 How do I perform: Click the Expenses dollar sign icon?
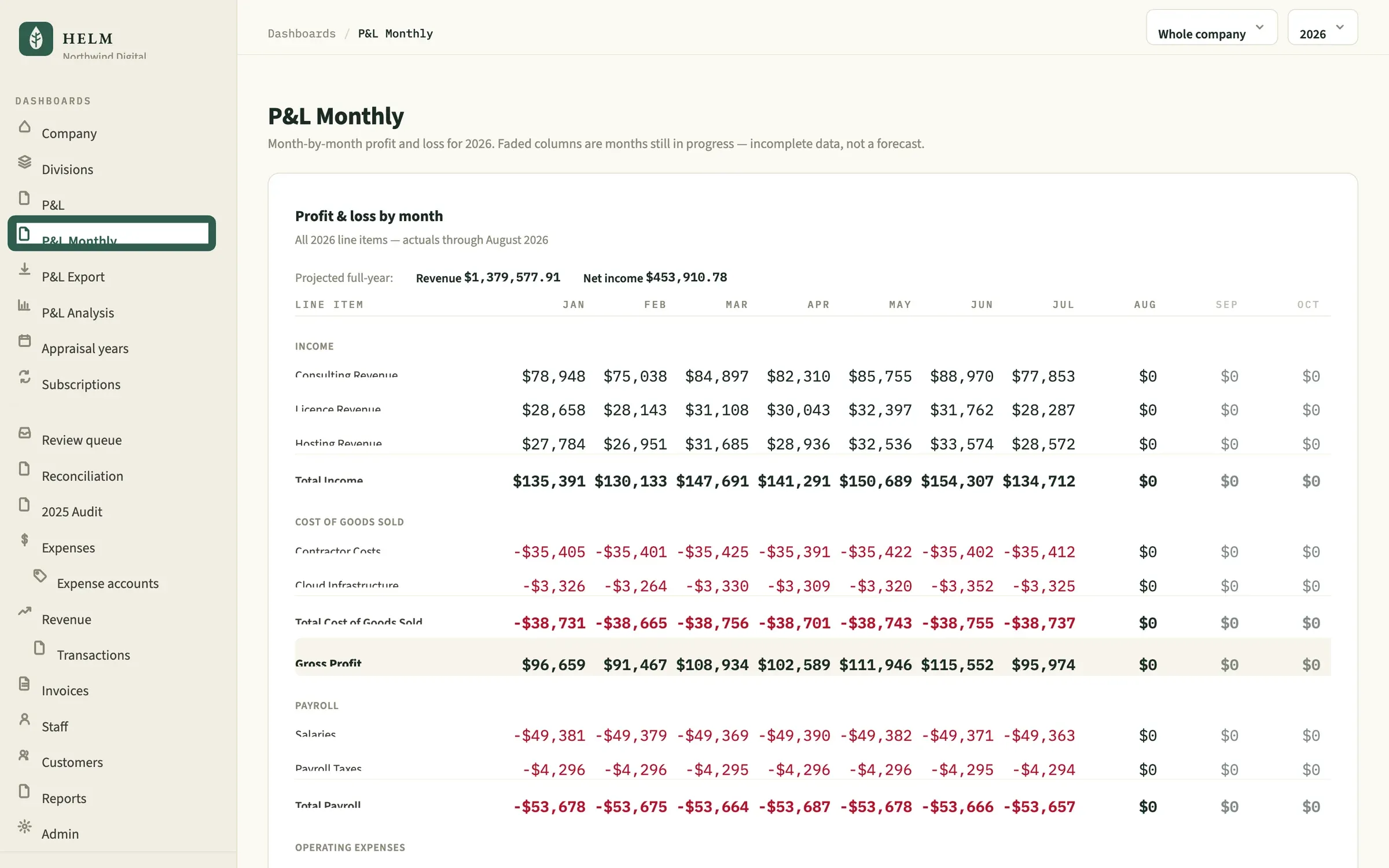pos(24,540)
